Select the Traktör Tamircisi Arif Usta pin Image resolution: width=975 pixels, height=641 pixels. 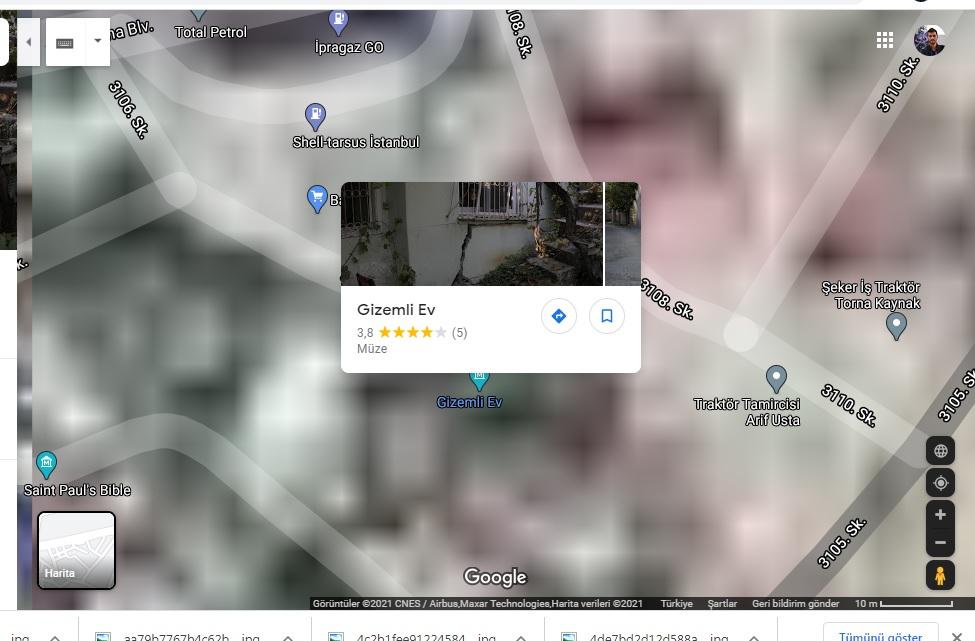coord(776,378)
